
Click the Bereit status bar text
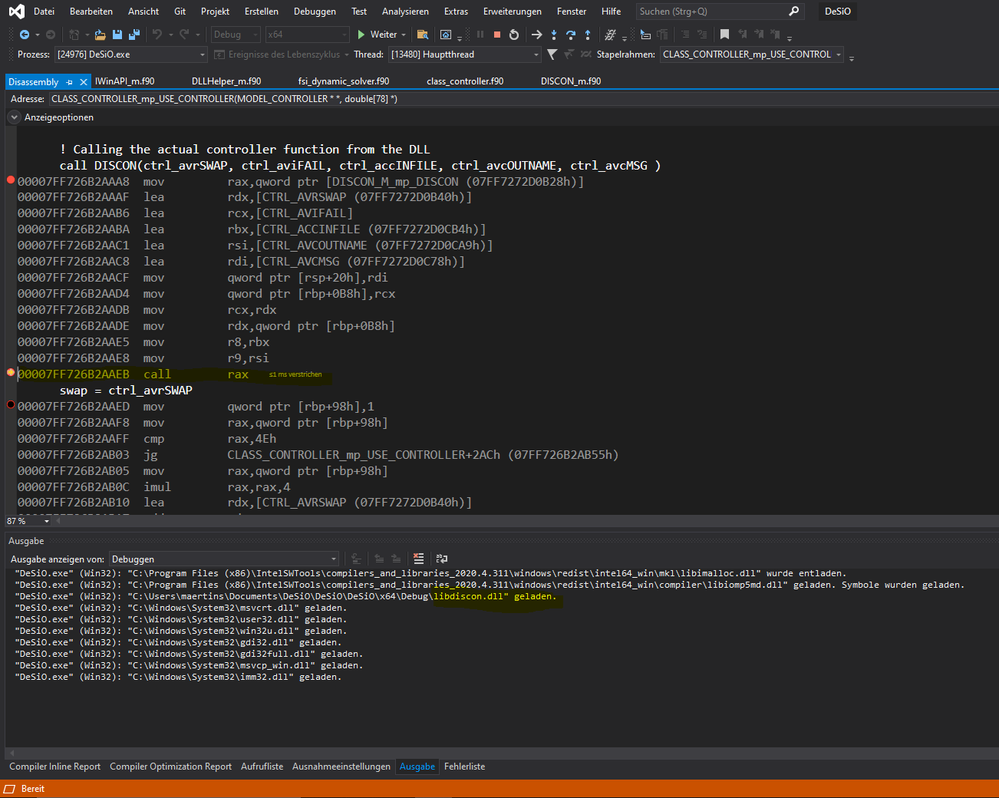[32, 788]
